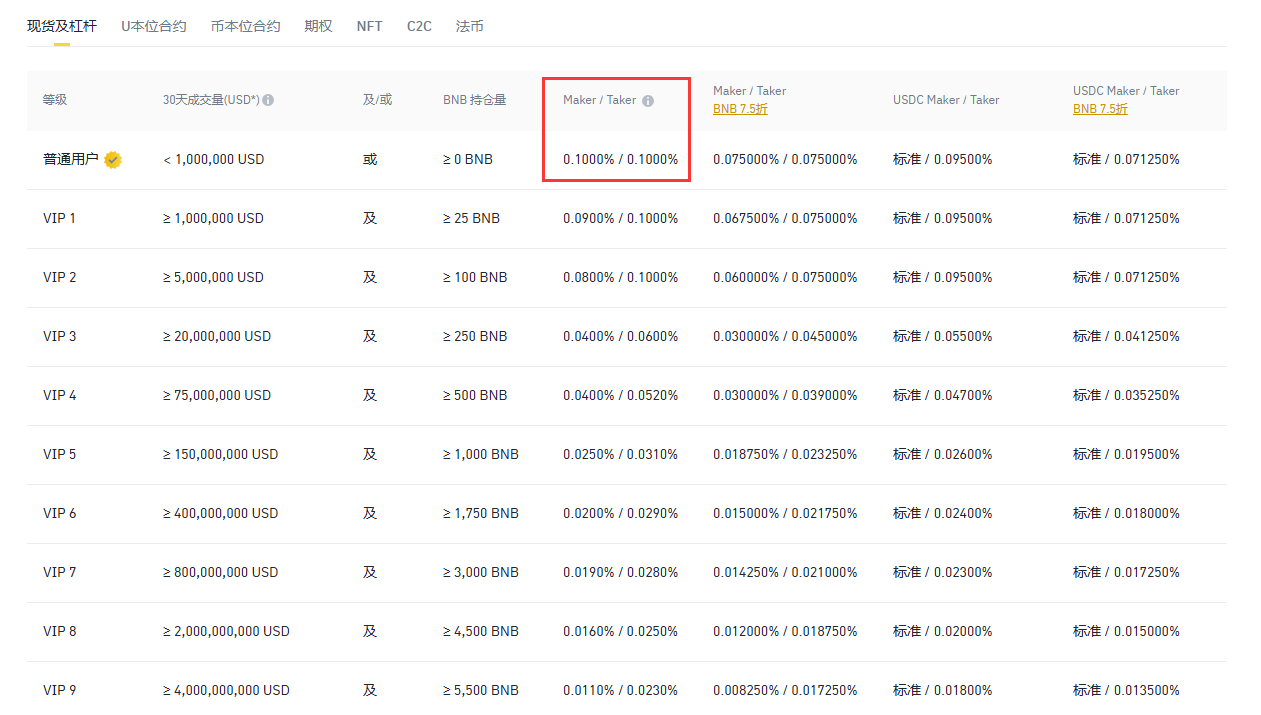Image resolution: width=1261 pixels, height=715 pixels.
Task: Click the ≥ 400,000,000 USD volume cell
Action: point(221,513)
